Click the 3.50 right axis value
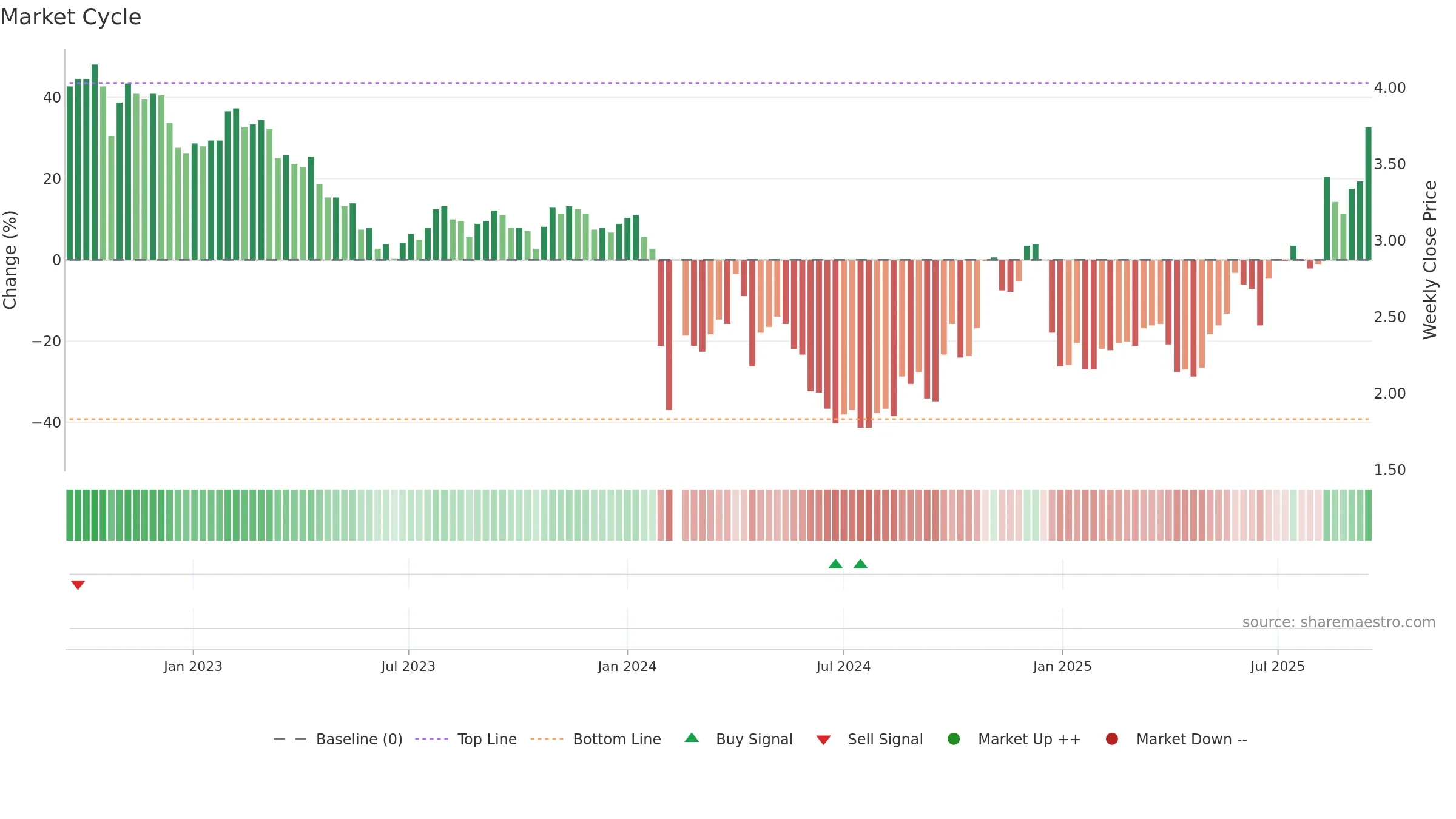Image resolution: width=1456 pixels, height=819 pixels. tap(1390, 164)
